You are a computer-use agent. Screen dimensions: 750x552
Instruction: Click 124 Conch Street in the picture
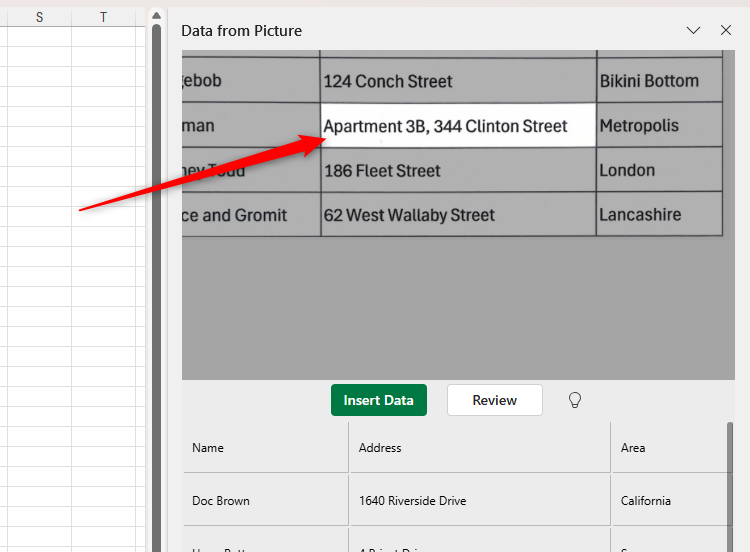pyautogui.click(x=388, y=81)
